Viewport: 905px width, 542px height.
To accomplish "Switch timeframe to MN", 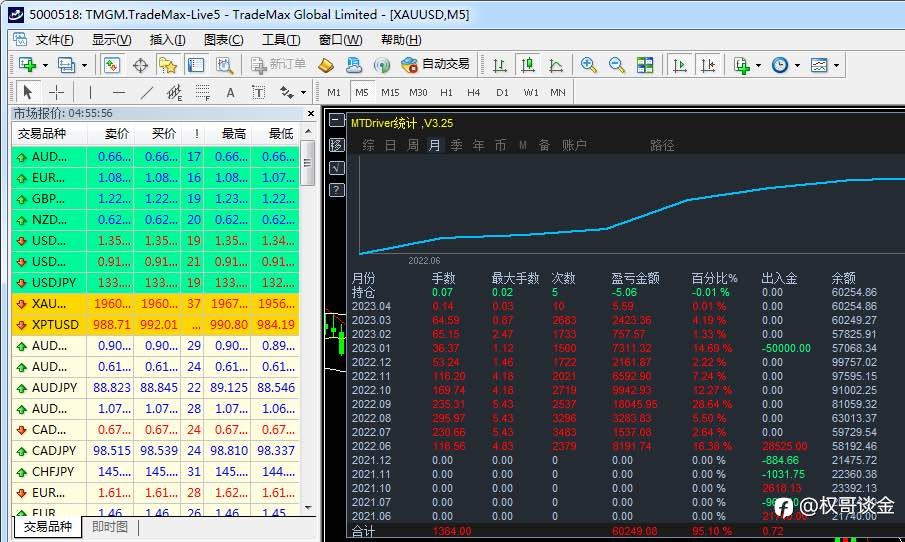I will 558,92.
